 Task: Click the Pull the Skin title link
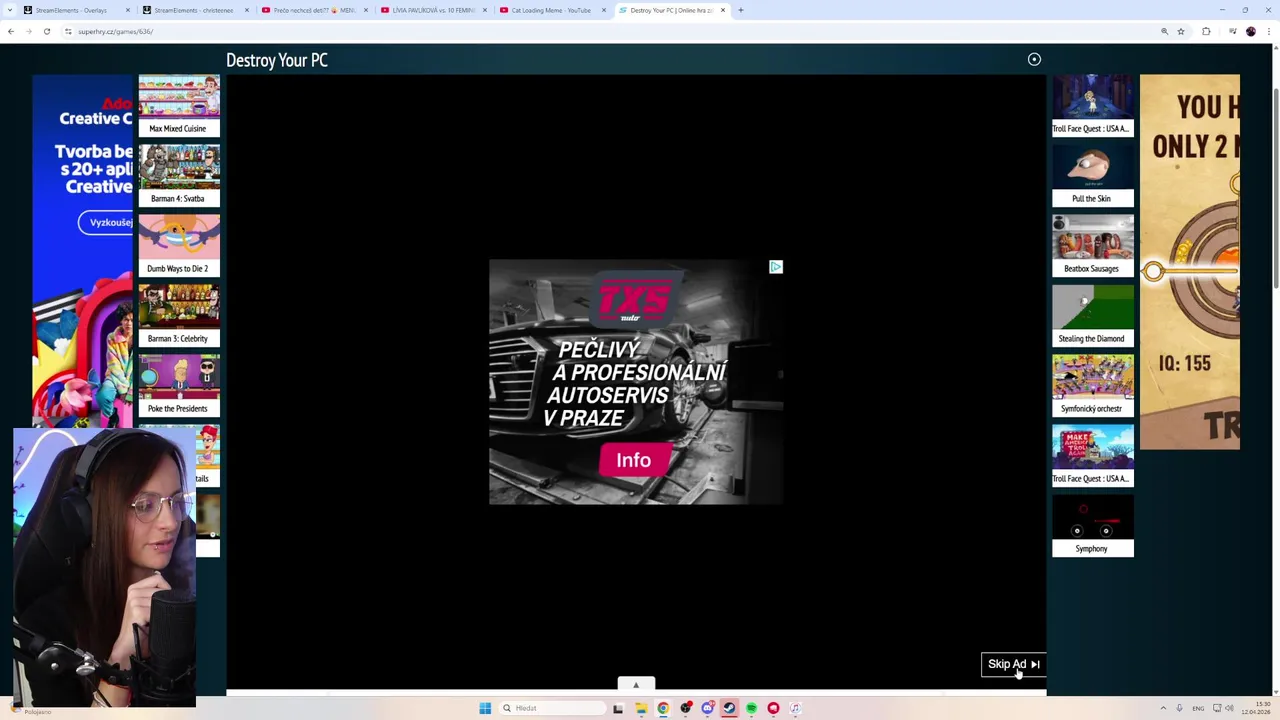coord(1091,198)
